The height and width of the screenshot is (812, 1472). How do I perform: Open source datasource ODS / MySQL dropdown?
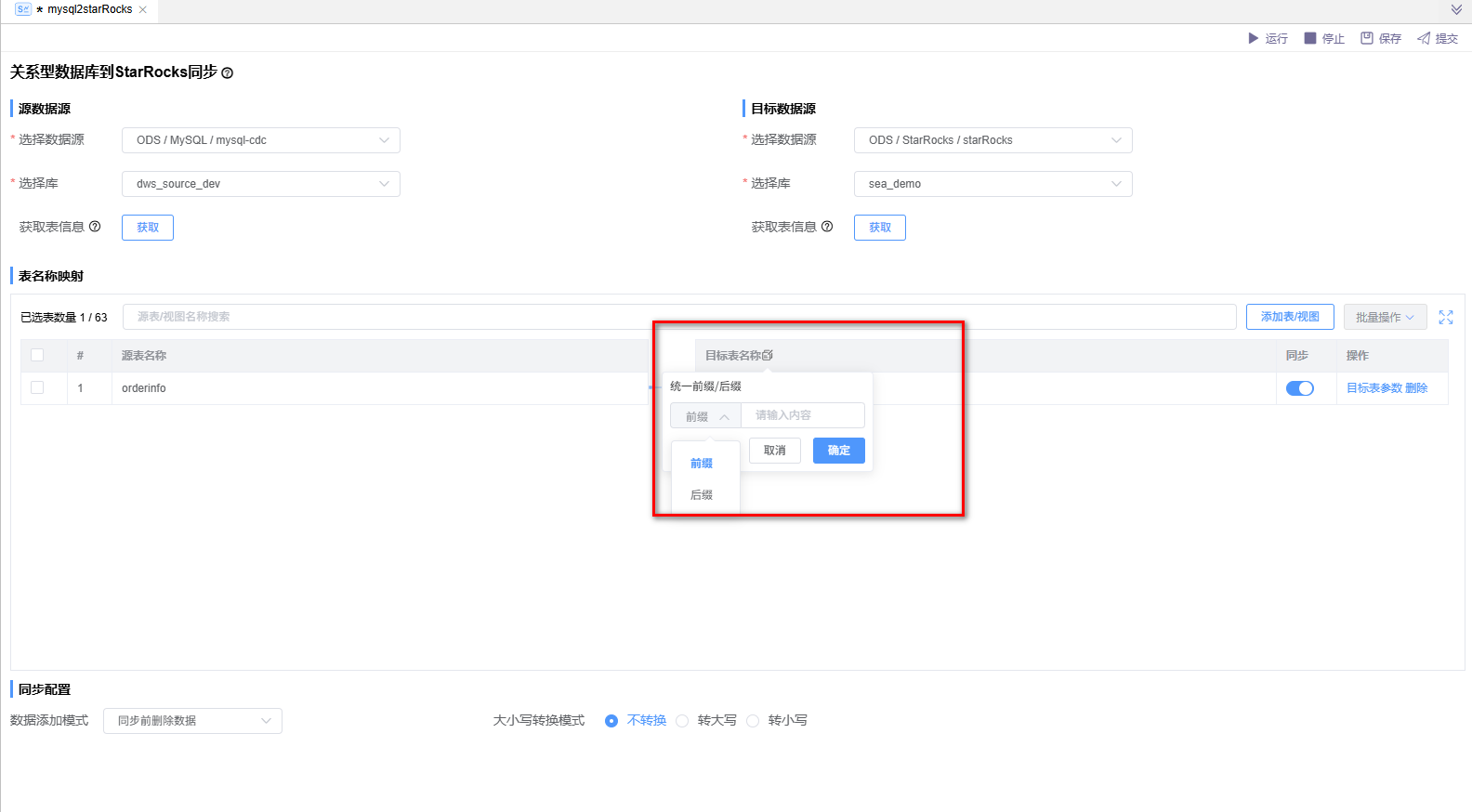[x=261, y=140]
